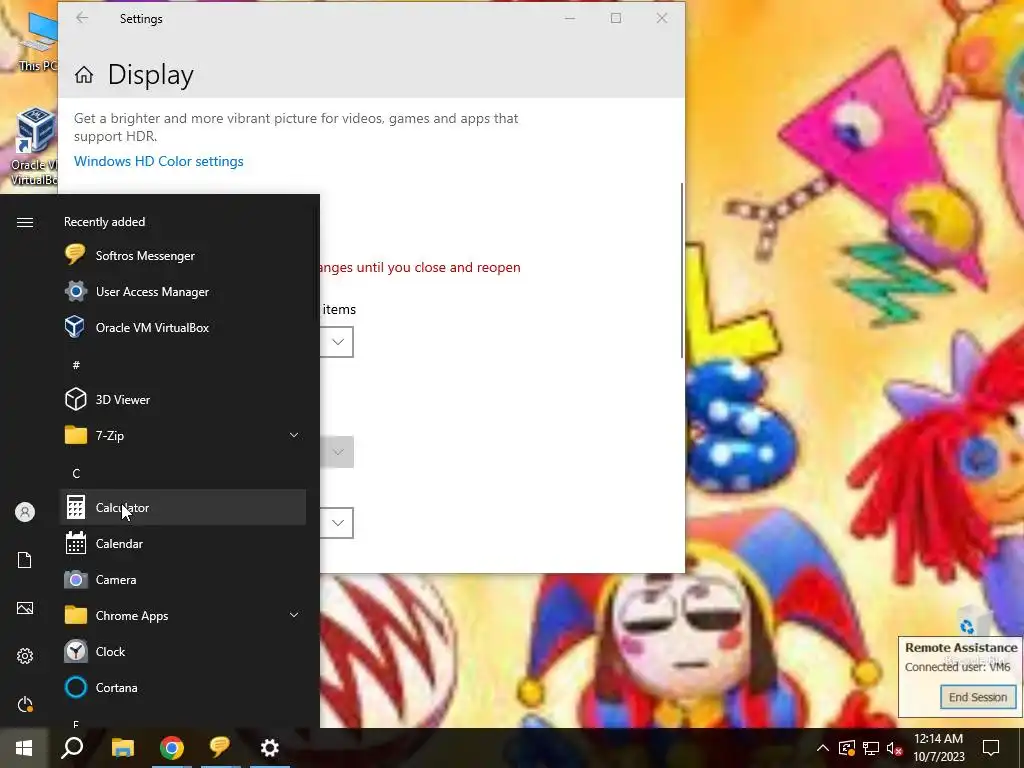
Task: Open Settings gear in Start sidebar
Action: click(x=25, y=656)
